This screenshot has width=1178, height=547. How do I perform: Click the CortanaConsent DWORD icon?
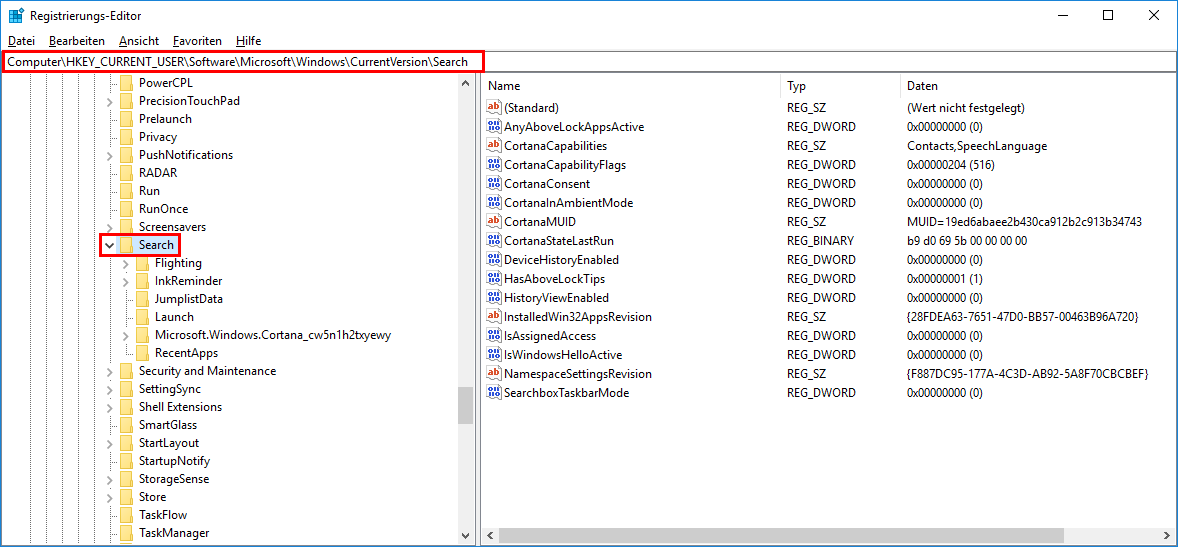[494, 183]
